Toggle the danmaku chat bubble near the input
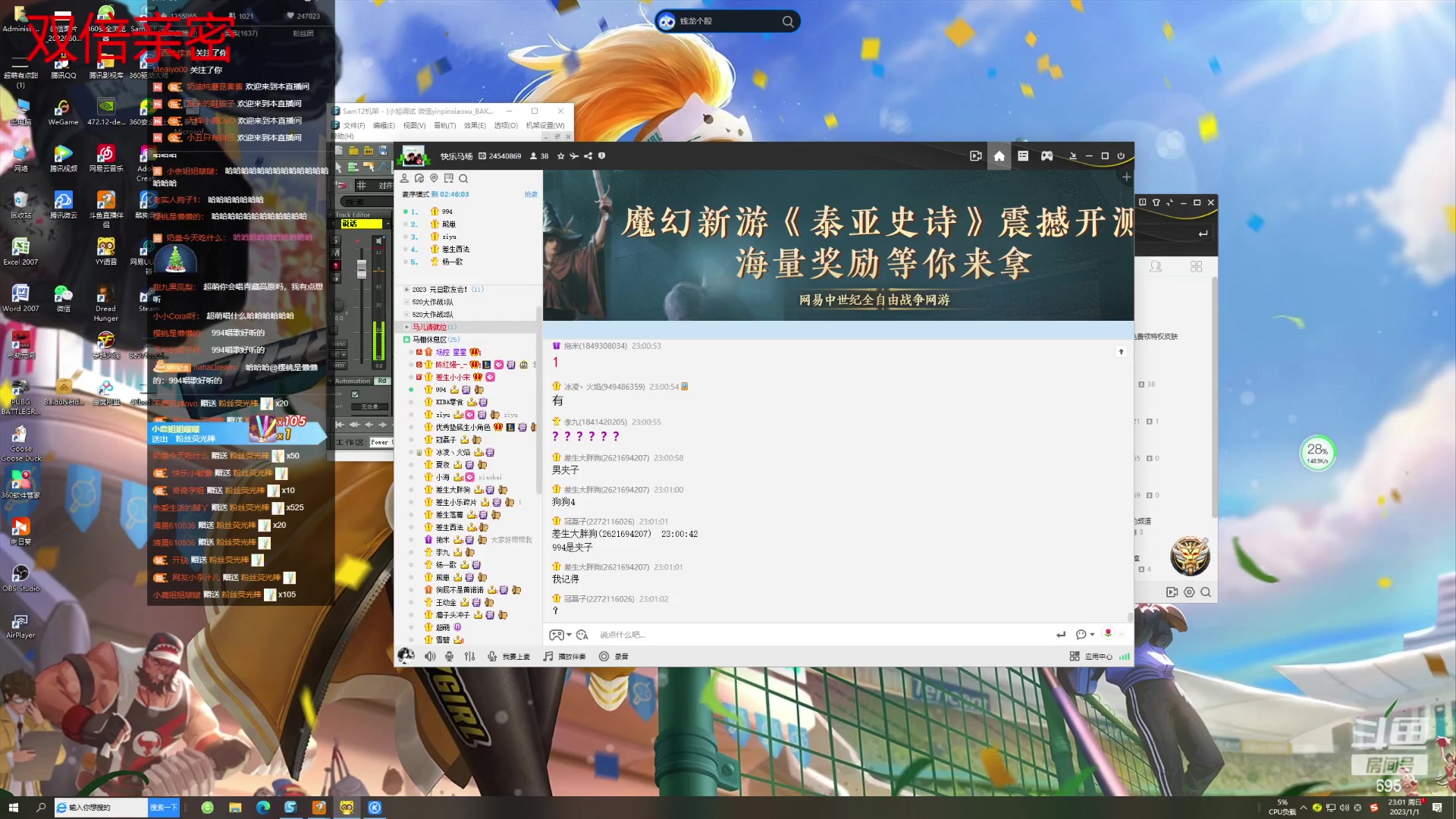The height and width of the screenshot is (819, 1456). pos(1080,635)
